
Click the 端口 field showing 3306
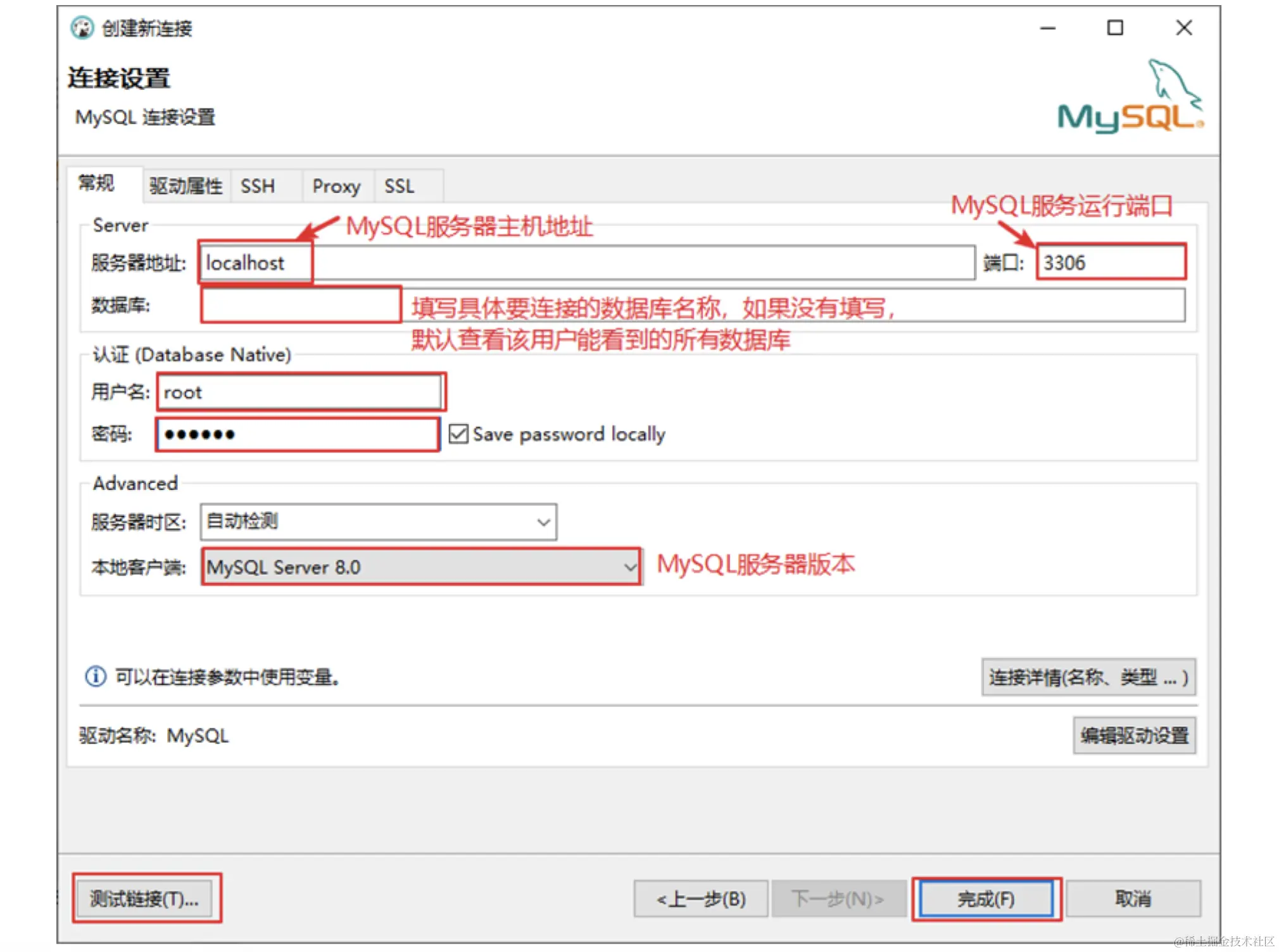click(x=1111, y=262)
